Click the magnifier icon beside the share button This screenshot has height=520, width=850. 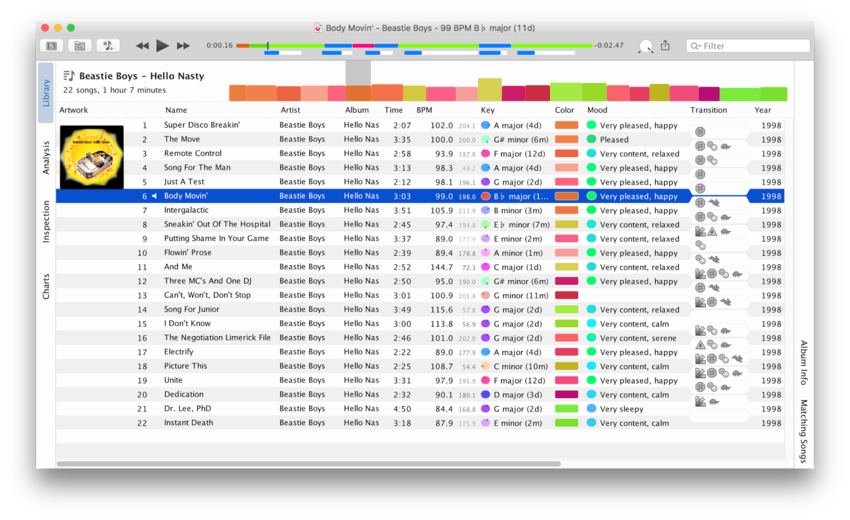[x=645, y=47]
